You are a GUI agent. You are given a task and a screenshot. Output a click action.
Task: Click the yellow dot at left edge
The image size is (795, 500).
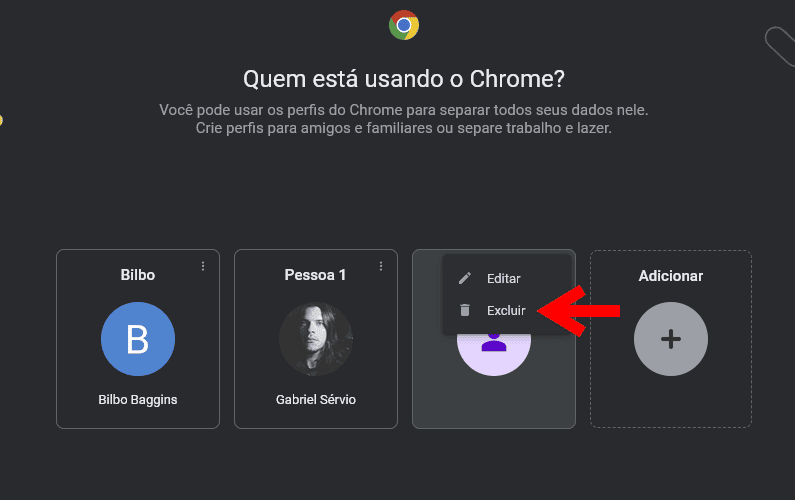1,121
